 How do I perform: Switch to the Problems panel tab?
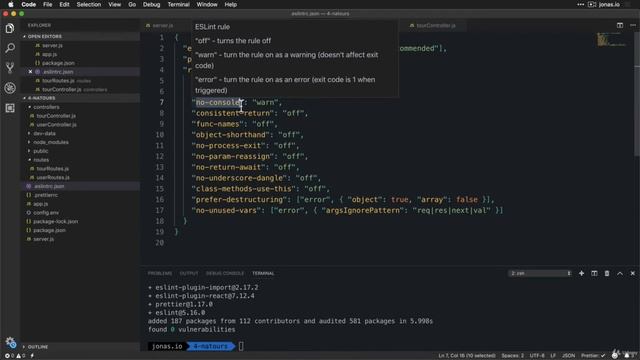[160, 273]
